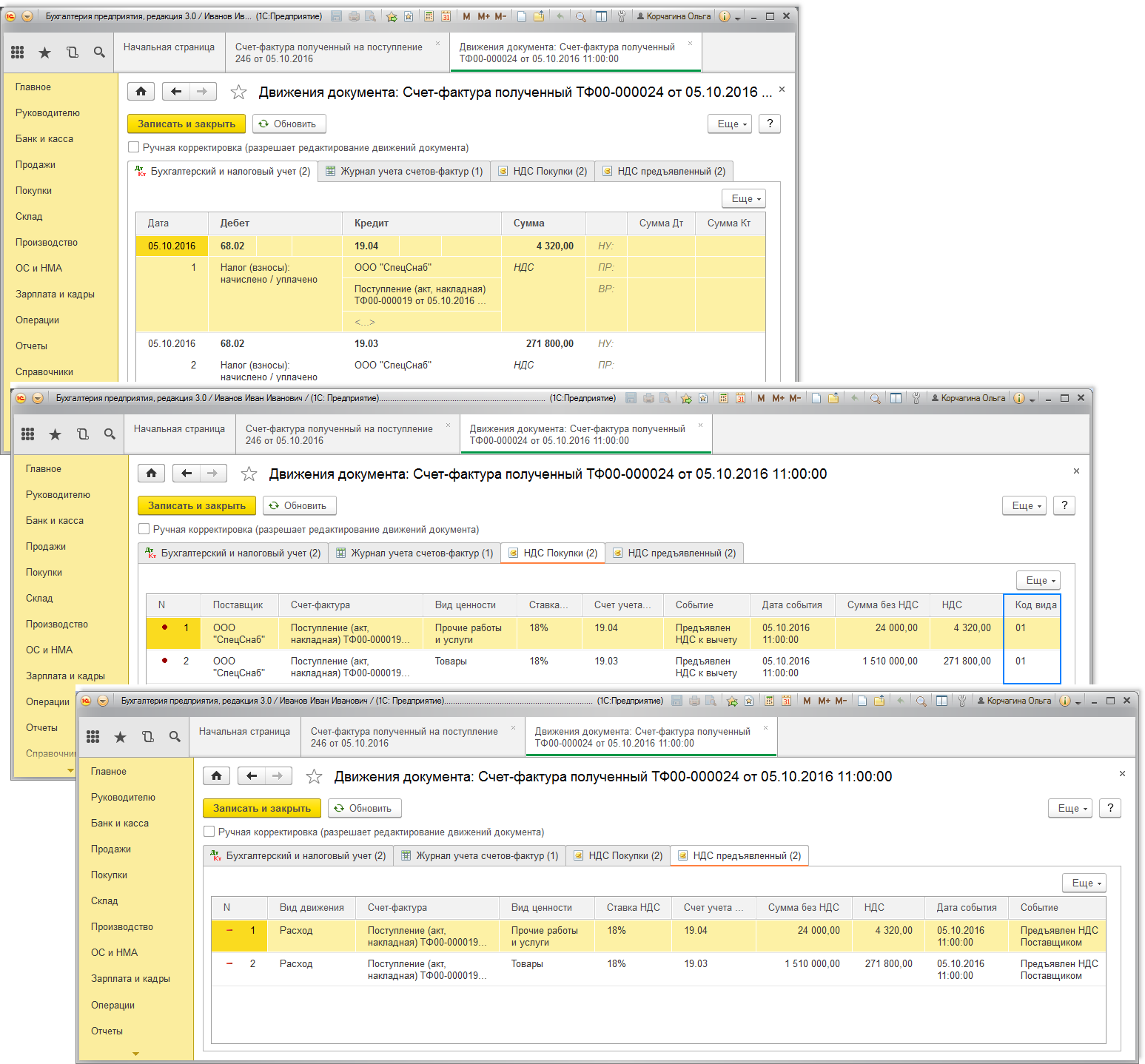Open Начальная страница tab in the top window

pyautogui.click(x=169, y=47)
